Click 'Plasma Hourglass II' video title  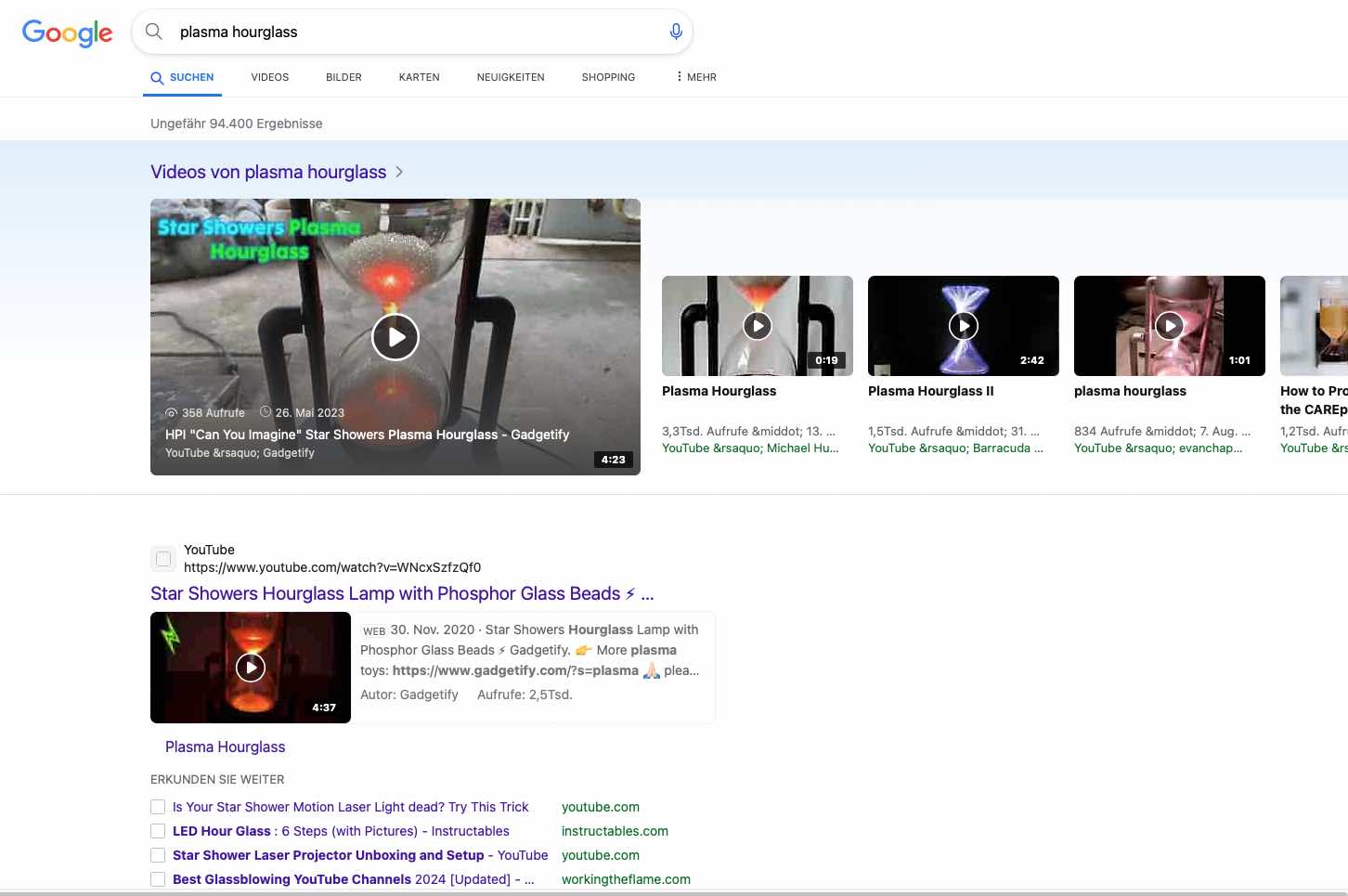(931, 391)
